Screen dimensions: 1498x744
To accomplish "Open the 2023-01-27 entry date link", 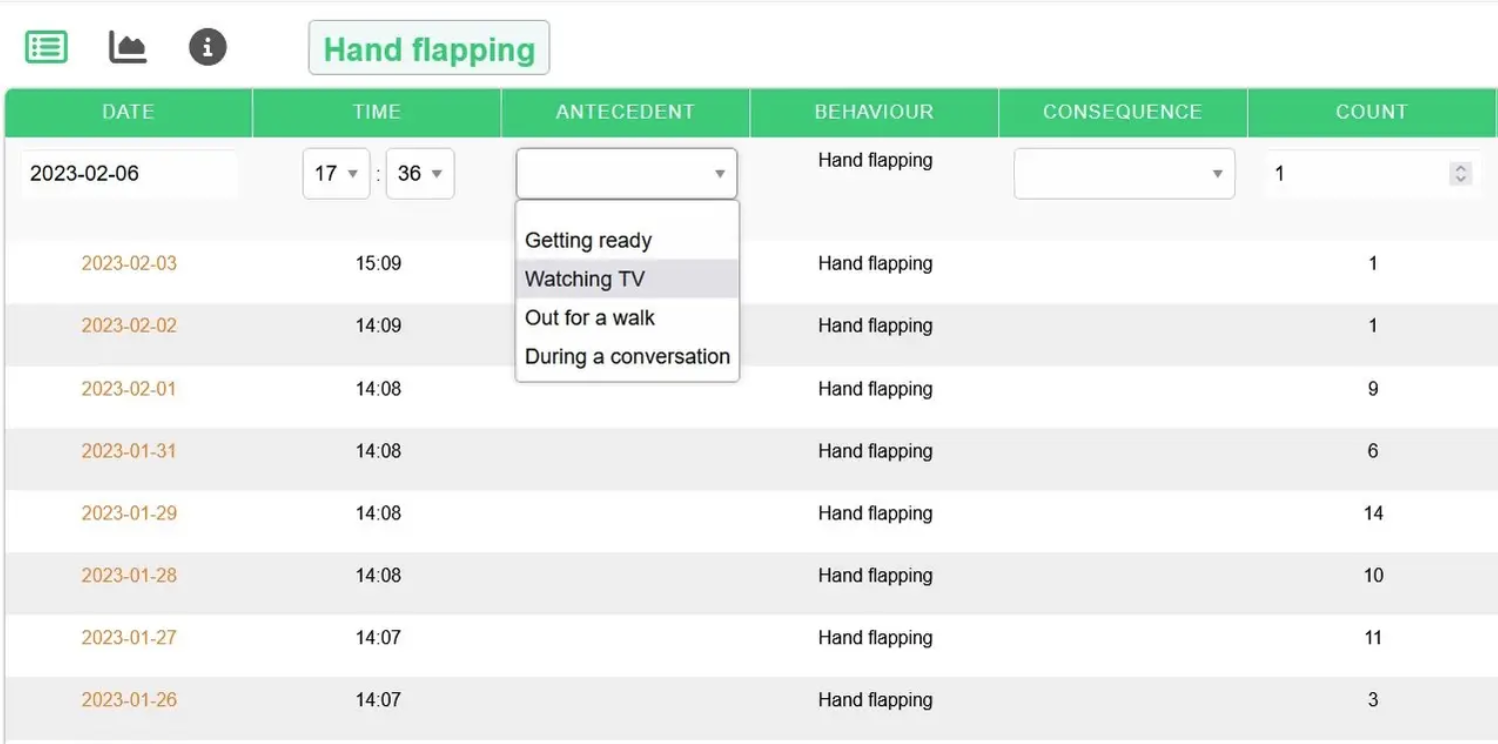I will (129, 638).
